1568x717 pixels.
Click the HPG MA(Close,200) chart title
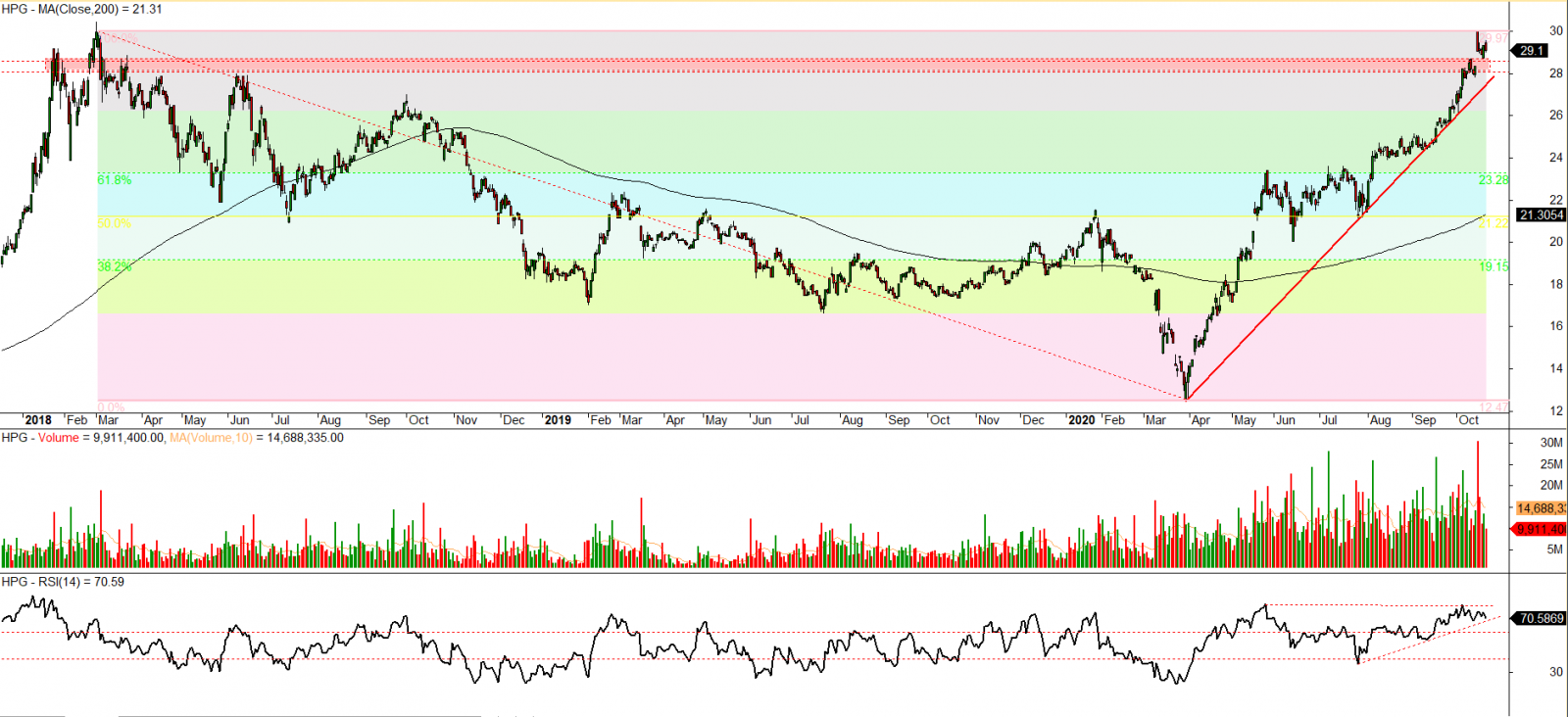82,9
